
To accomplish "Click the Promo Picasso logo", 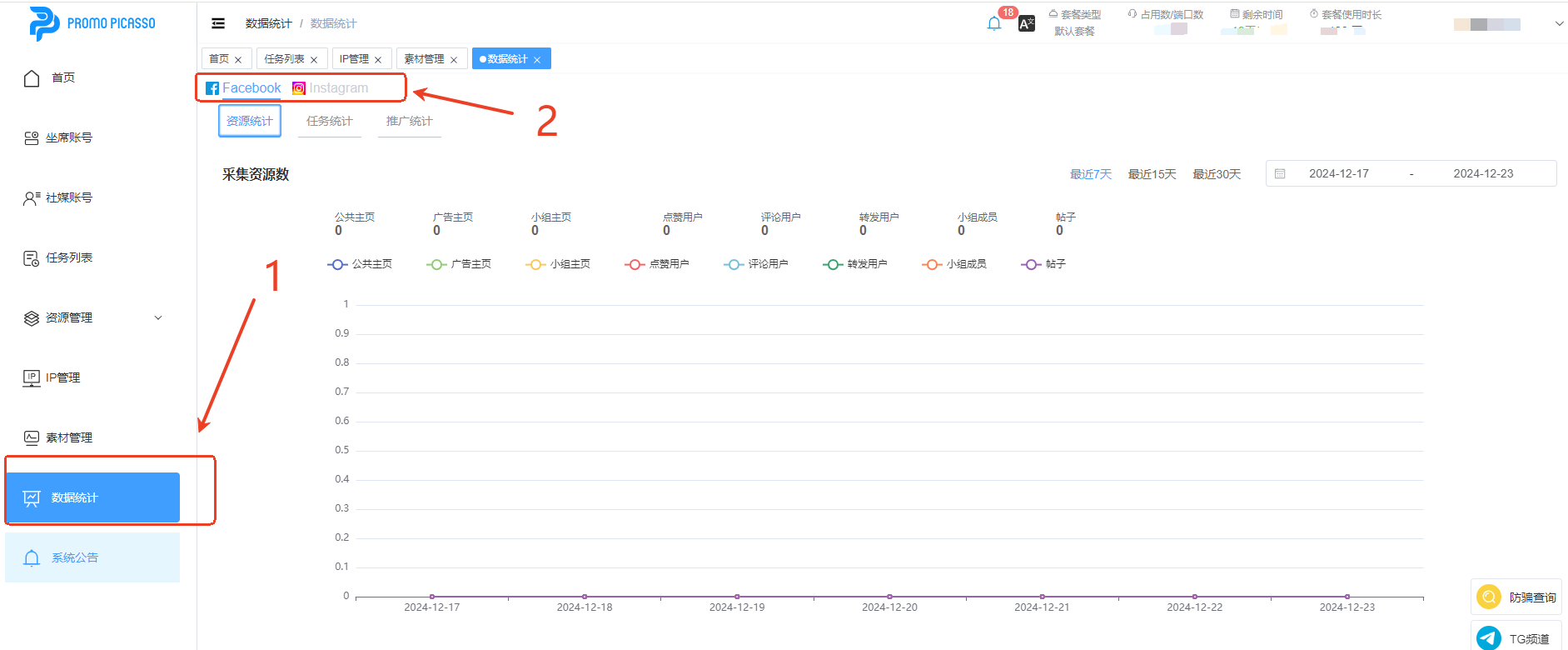I will pos(92,23).
